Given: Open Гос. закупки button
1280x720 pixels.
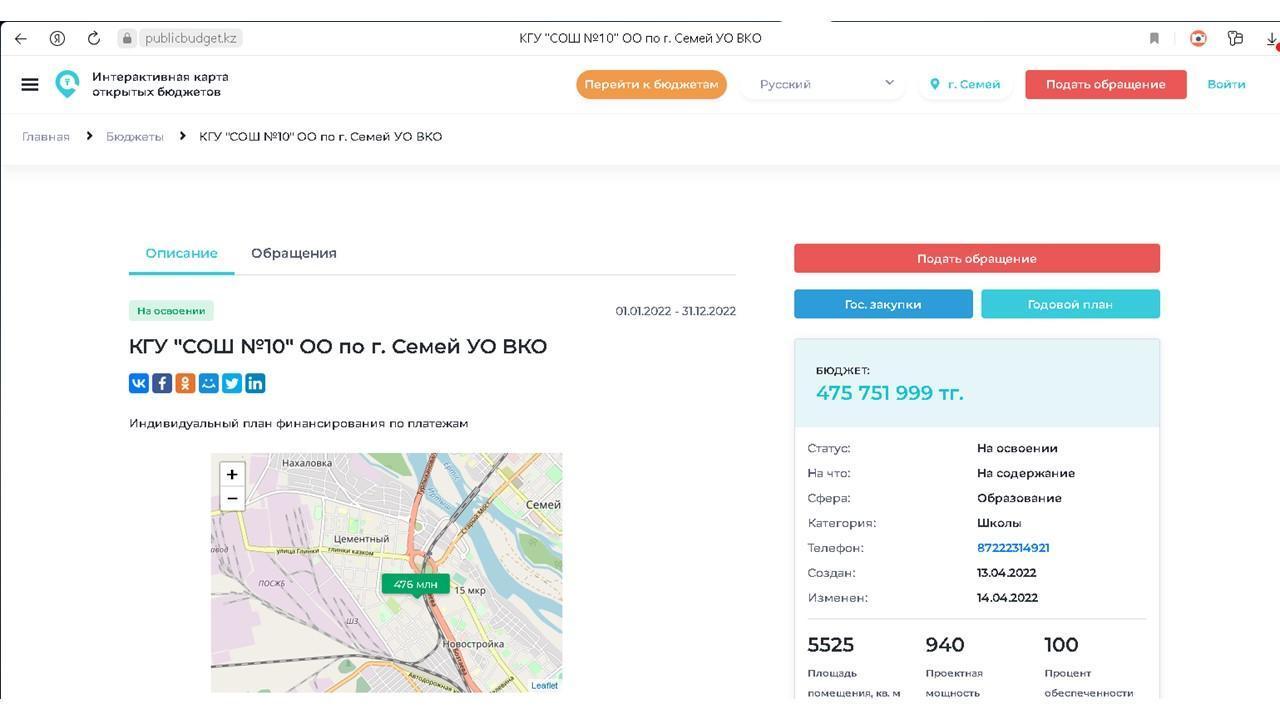Looking at the screenshot, I should [883, 304].
